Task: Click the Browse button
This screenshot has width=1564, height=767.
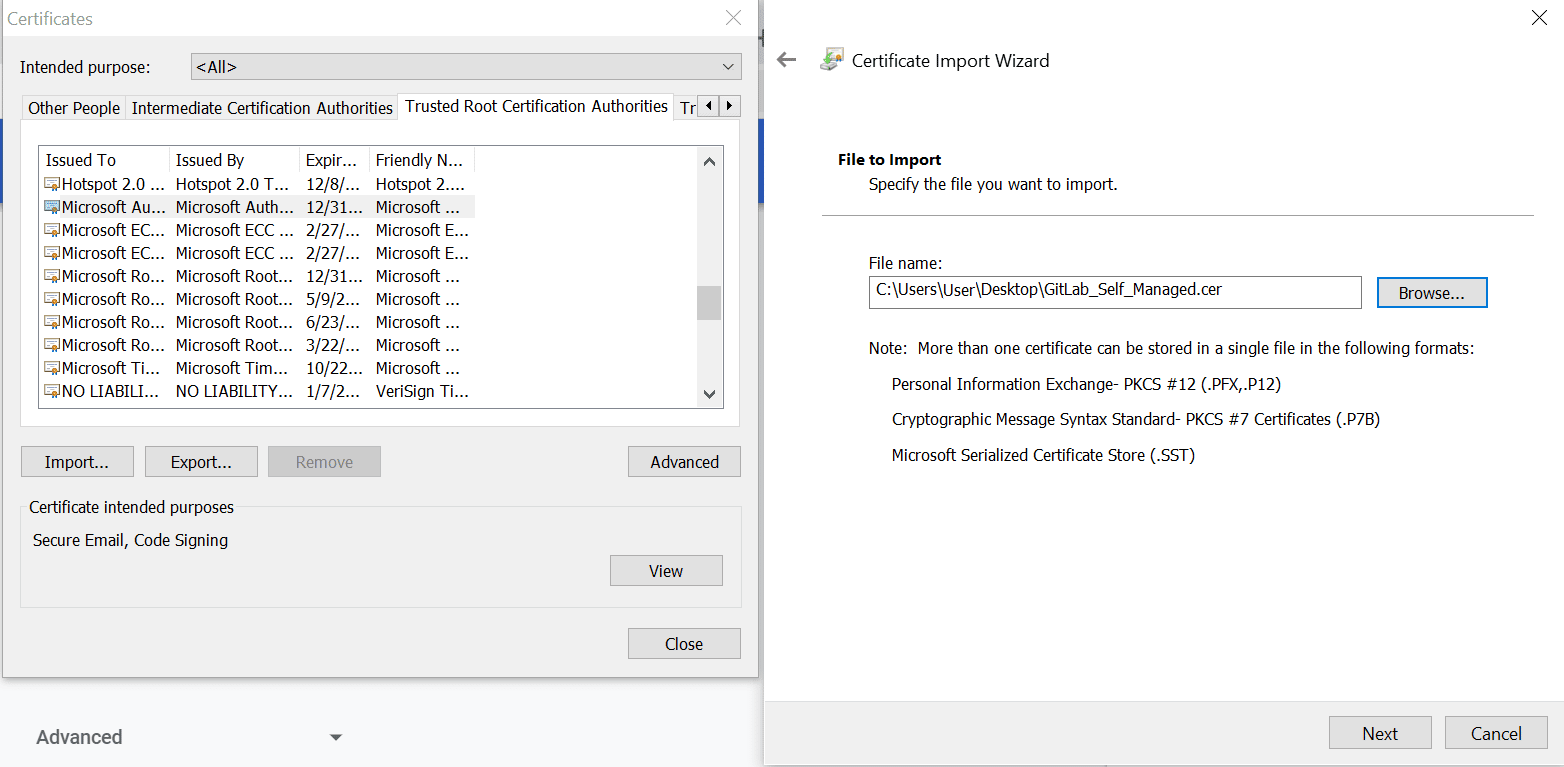Action: 1431,293
